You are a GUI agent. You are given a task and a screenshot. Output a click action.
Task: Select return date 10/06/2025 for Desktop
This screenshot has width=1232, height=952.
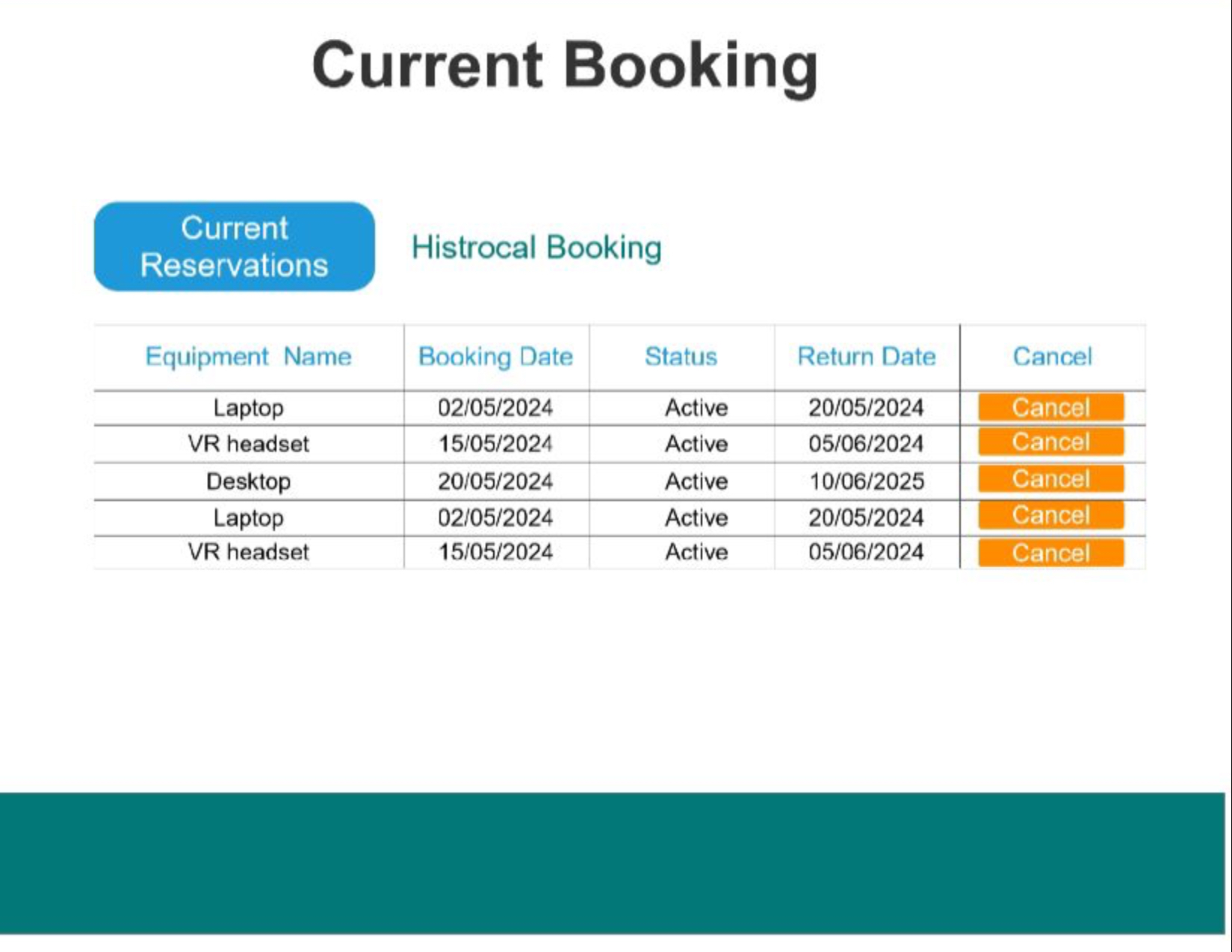tap(867, 481)
